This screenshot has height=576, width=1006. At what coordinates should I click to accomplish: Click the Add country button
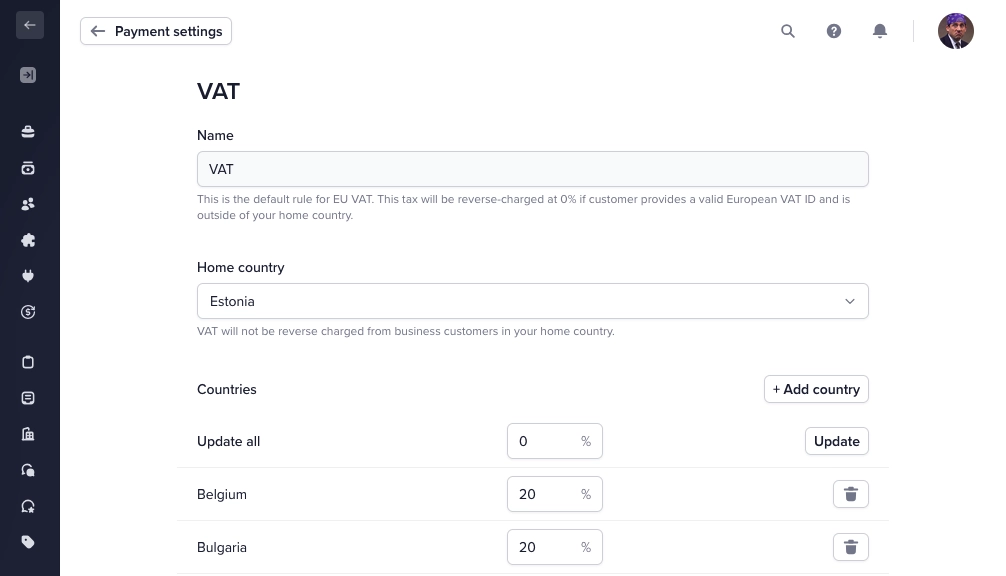816,389
